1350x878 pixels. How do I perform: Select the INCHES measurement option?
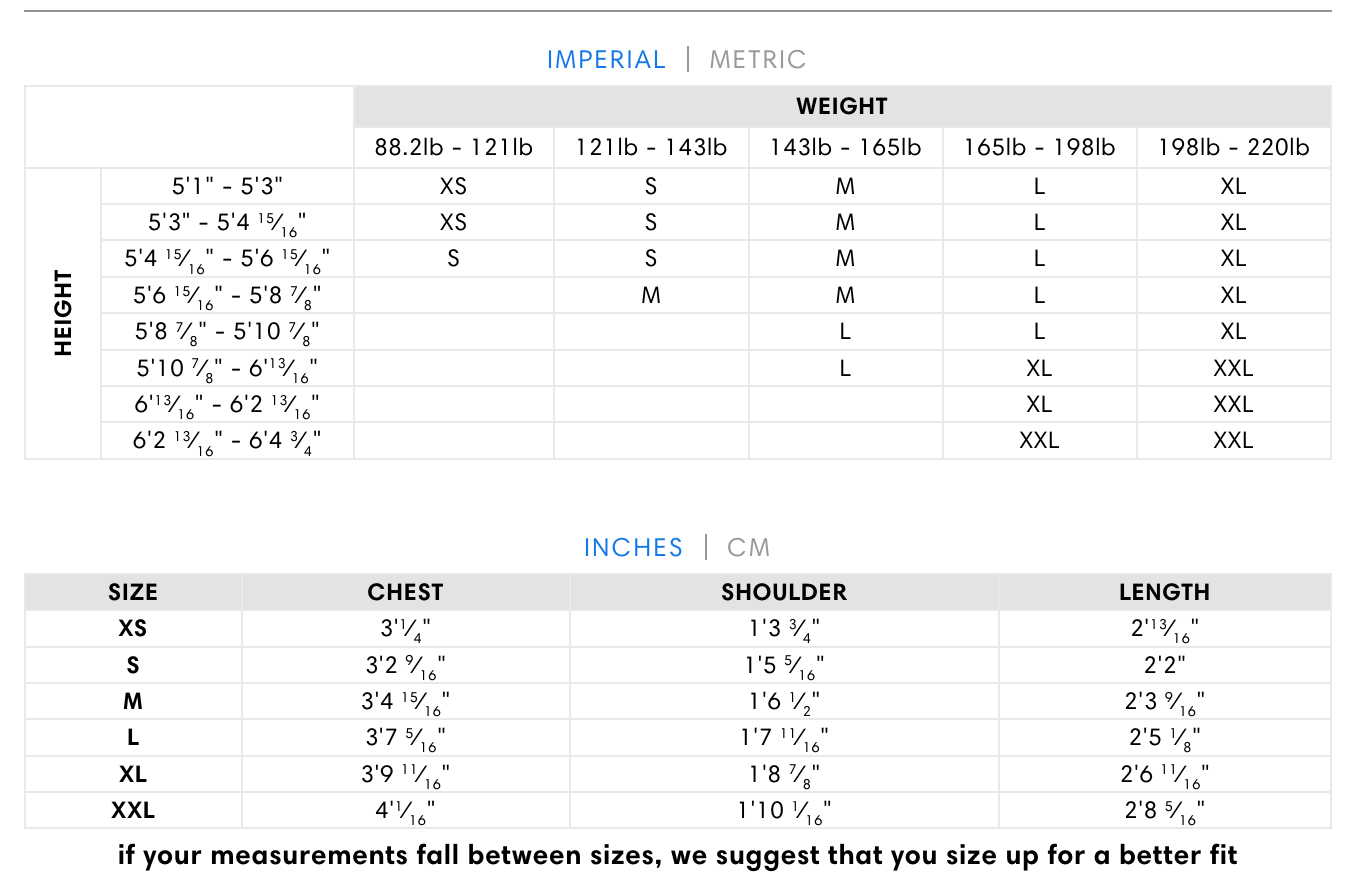click(633, 548)
